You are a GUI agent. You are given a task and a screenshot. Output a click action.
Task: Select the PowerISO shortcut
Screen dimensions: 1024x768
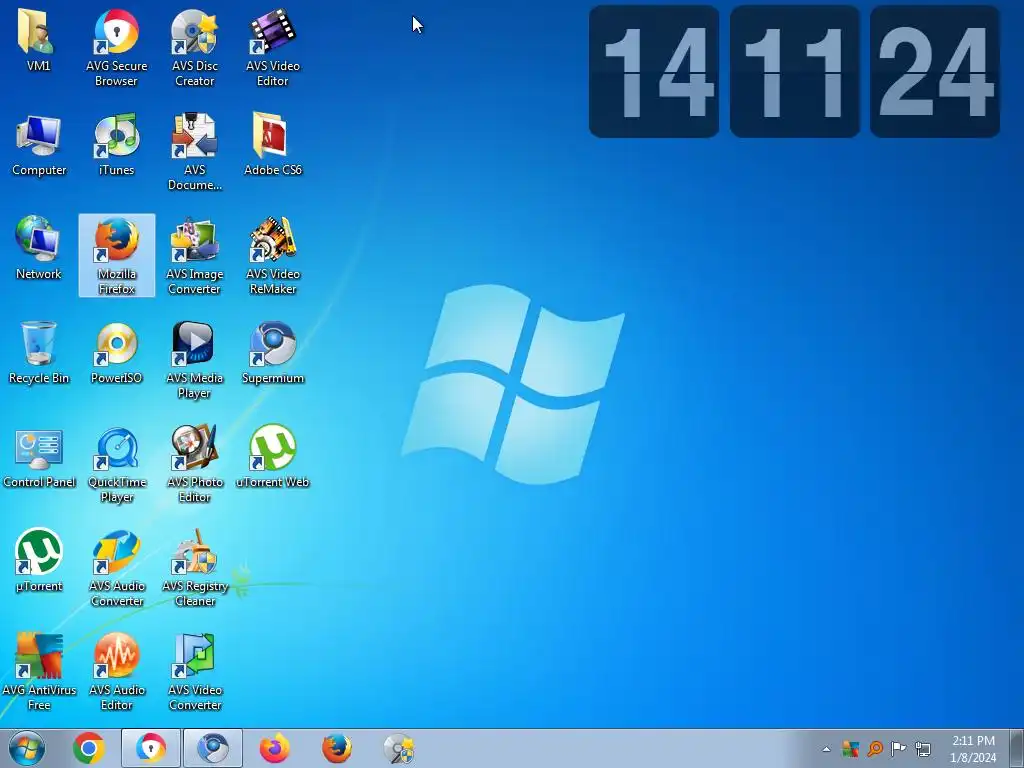pos(116,353)
